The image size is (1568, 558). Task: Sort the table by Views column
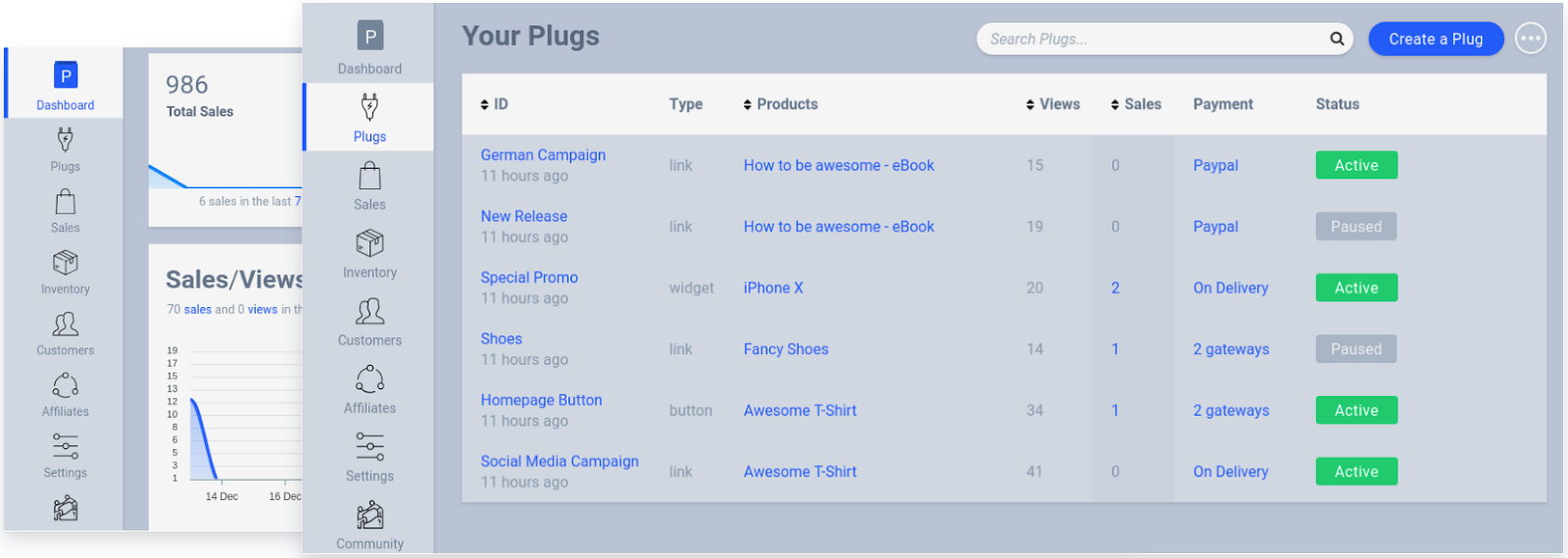pos(1053,104)
